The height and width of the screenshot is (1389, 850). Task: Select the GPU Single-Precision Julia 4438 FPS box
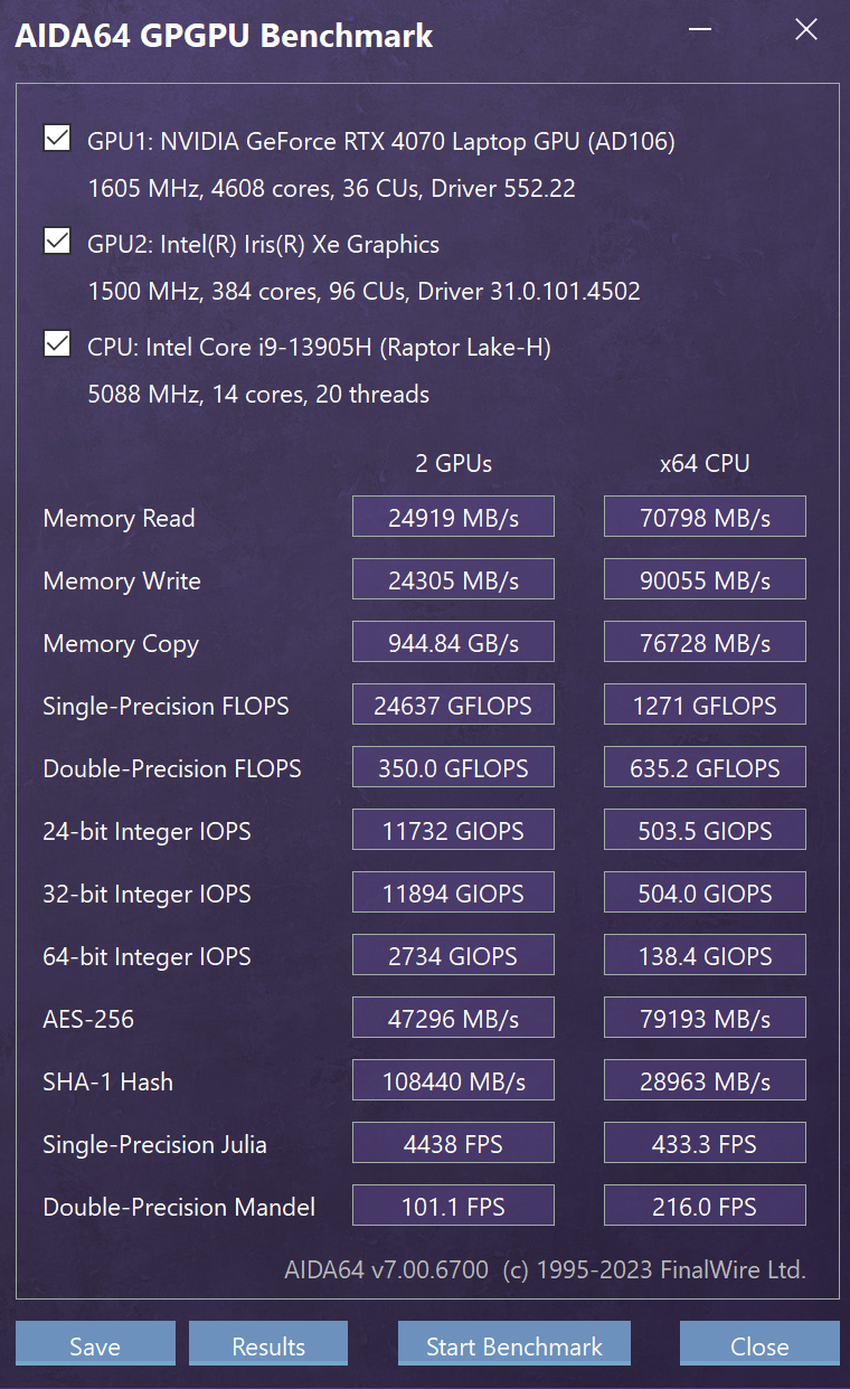453,1143
